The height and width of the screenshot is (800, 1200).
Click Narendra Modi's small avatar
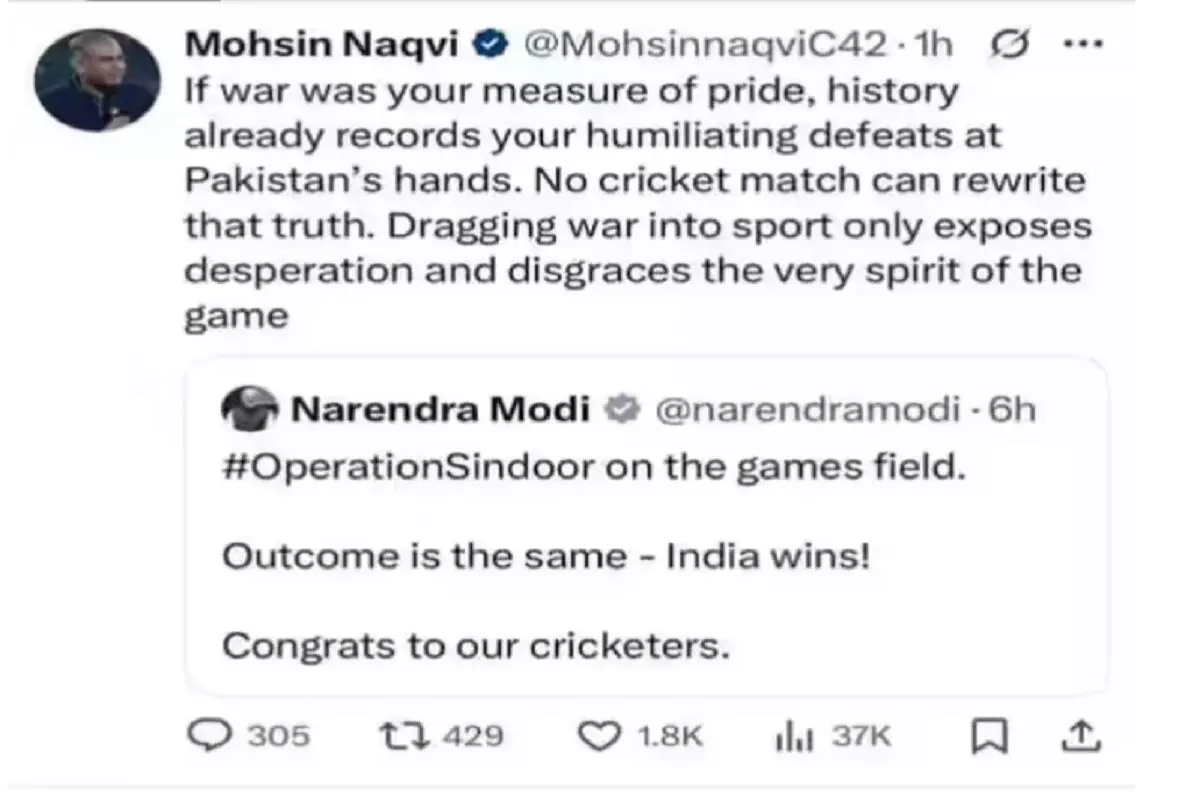click(x=247, y=408)
